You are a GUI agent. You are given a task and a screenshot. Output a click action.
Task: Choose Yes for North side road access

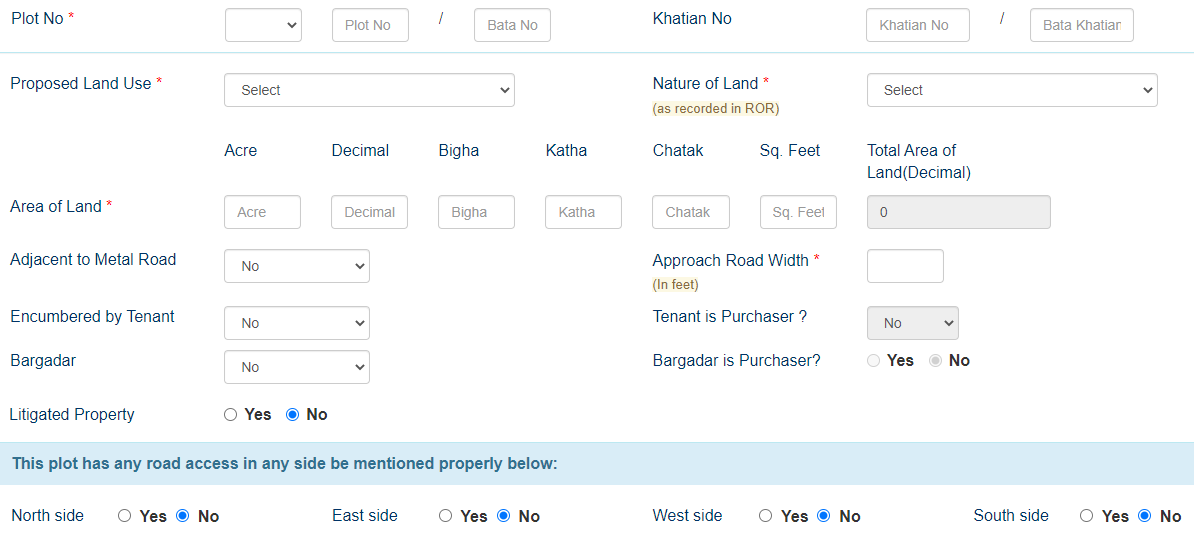(x=125, y=516)
